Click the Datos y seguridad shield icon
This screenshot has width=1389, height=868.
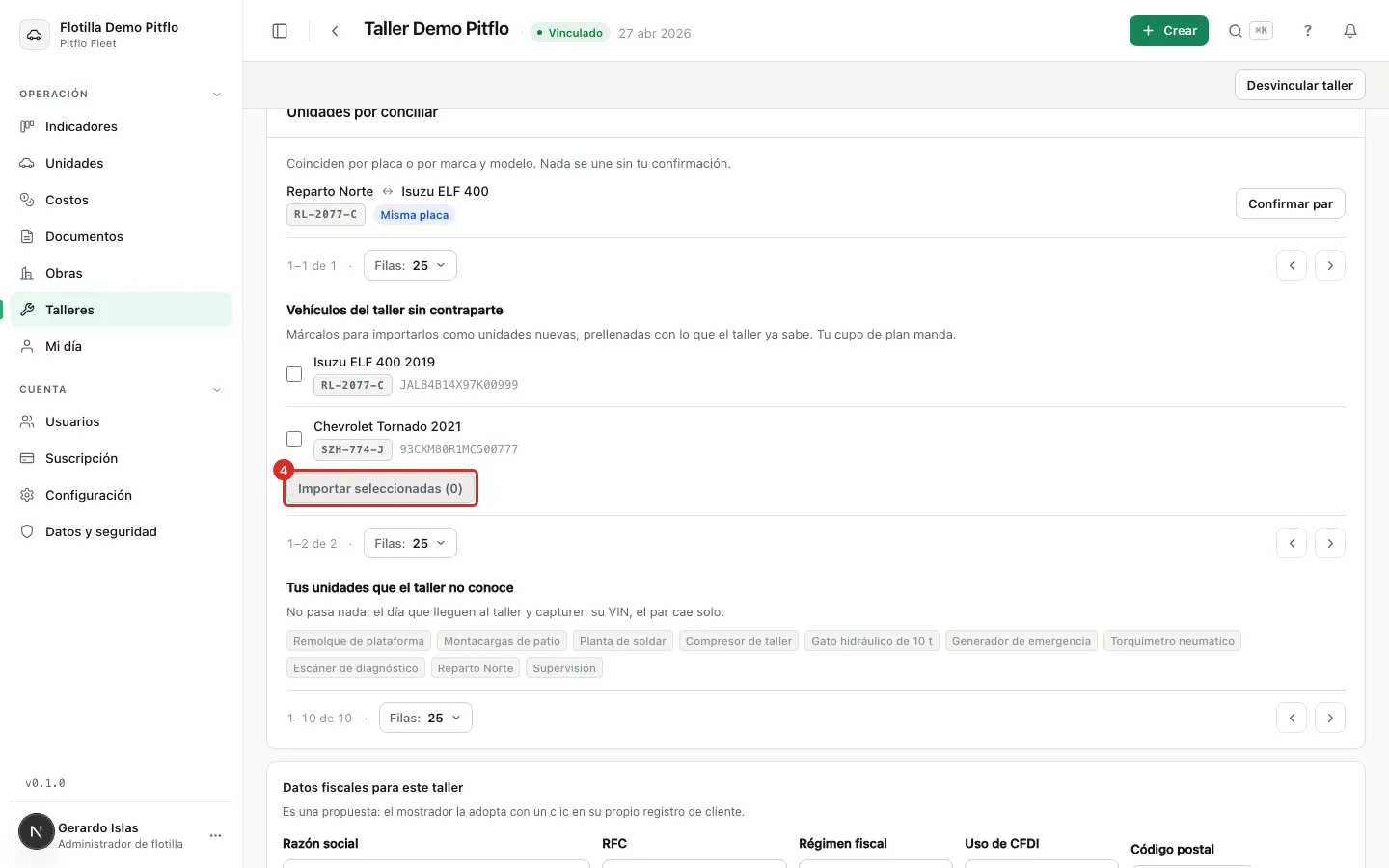[x=27, y=531]
